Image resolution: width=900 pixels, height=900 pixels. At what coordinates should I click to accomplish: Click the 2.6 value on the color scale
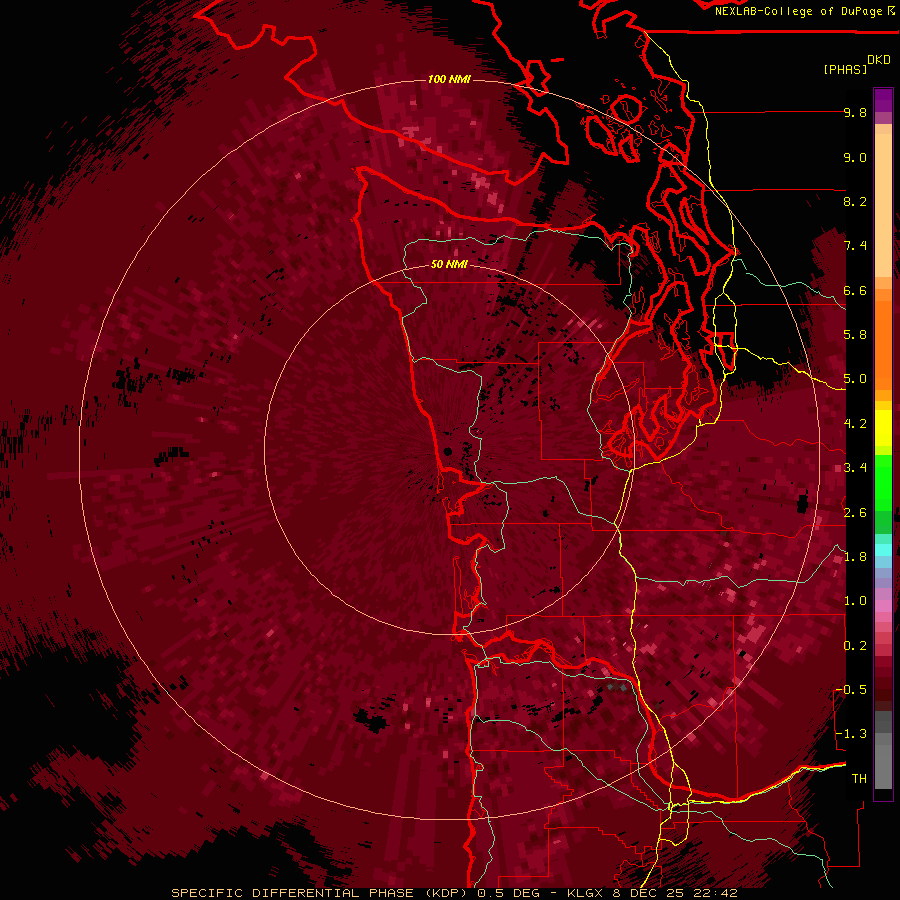(855, 513)
